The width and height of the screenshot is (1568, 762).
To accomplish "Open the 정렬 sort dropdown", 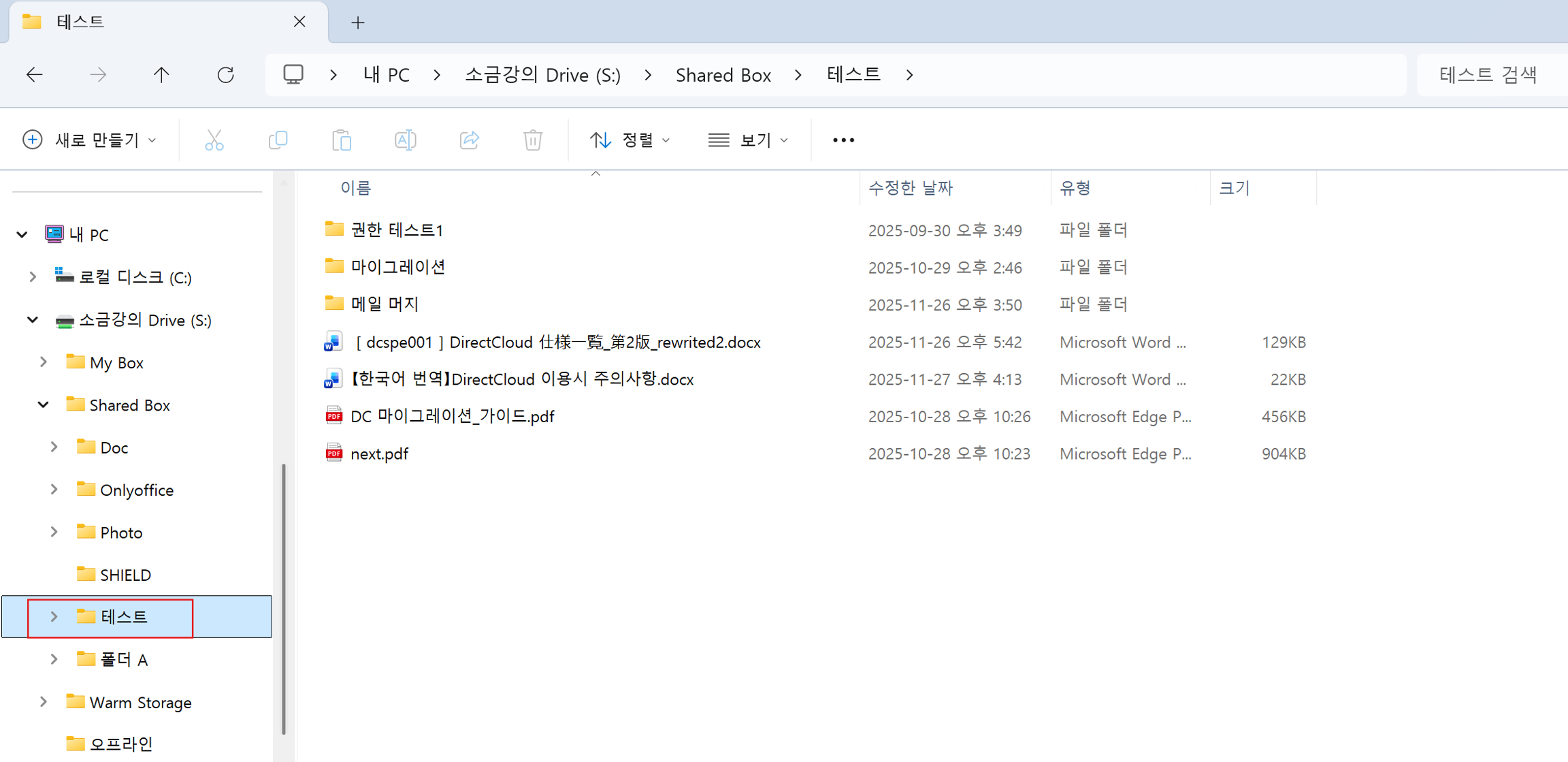I will point(630,140).
